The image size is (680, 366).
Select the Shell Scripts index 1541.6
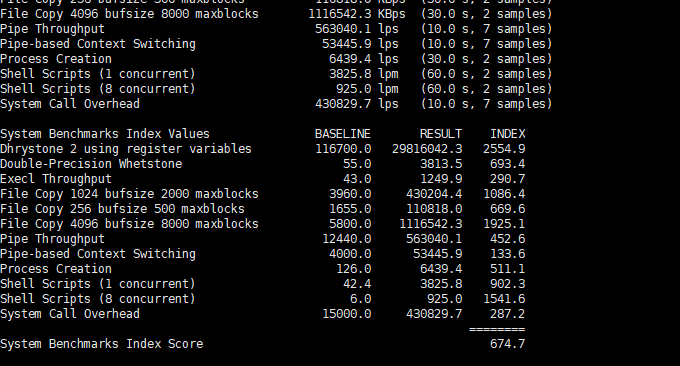tap(504, 299)
